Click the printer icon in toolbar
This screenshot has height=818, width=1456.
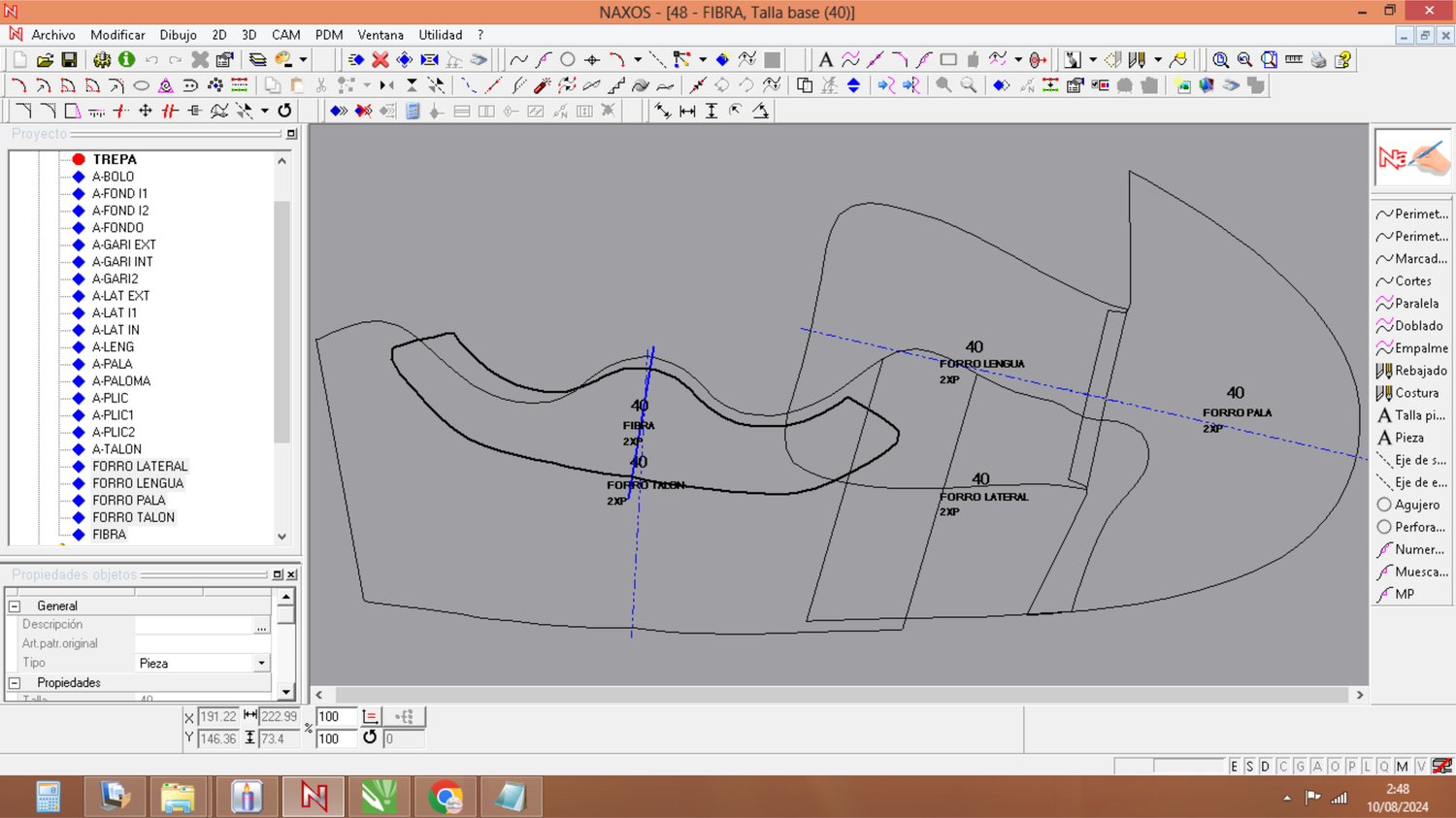[1318, 60]
